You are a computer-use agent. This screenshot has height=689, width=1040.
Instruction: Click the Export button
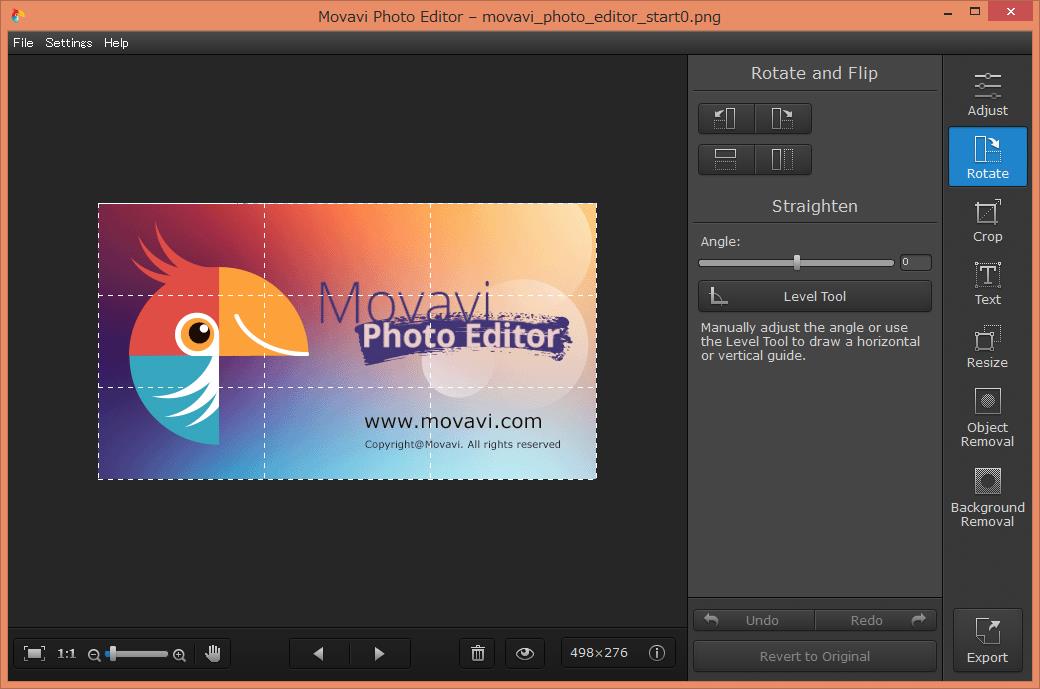point(987,641)
